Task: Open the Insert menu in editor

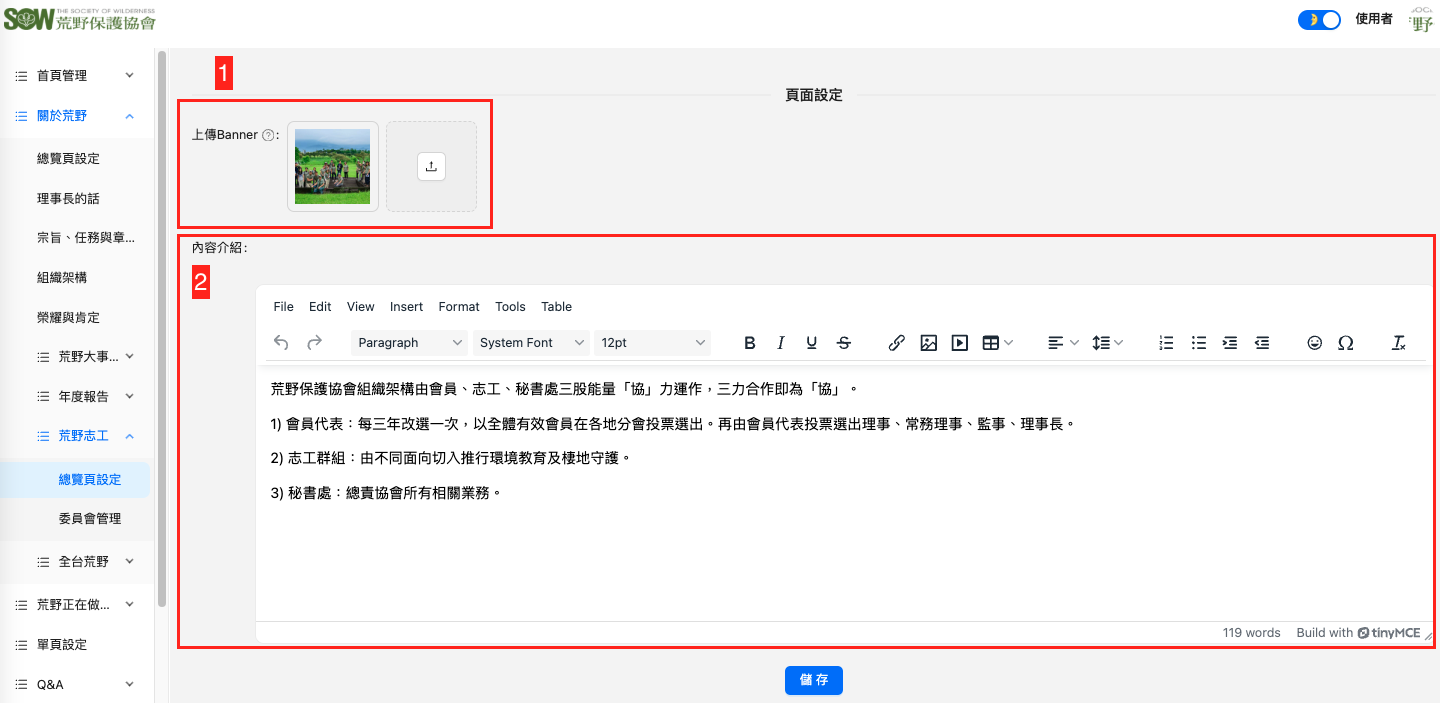Action: pyautogui.click(x=406, y=307)
